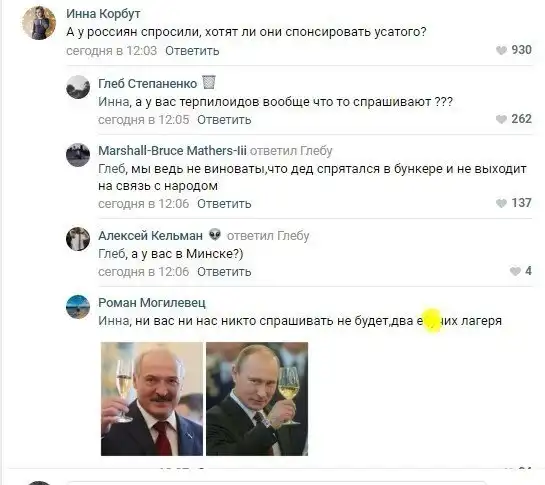Open Алексей Кельман's profile avatar
Viewport: 545px width, 485px height.
click(x=78, y=239)
